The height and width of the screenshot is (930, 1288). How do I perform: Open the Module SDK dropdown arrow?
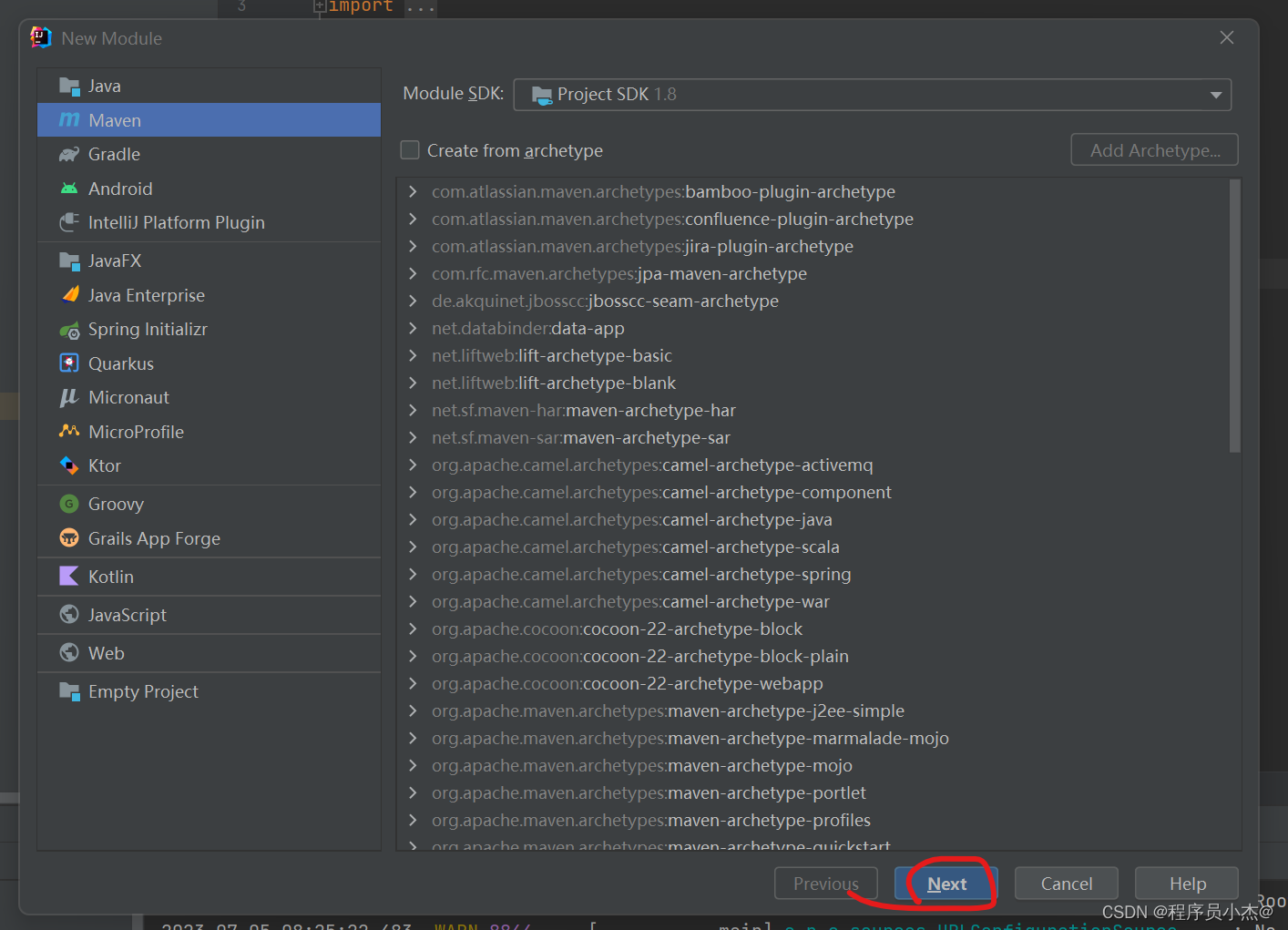click(1216, 95)
